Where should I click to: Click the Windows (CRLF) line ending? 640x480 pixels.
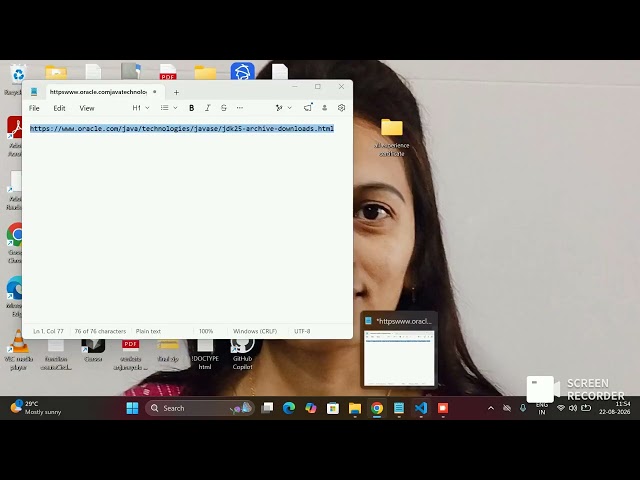255,331
